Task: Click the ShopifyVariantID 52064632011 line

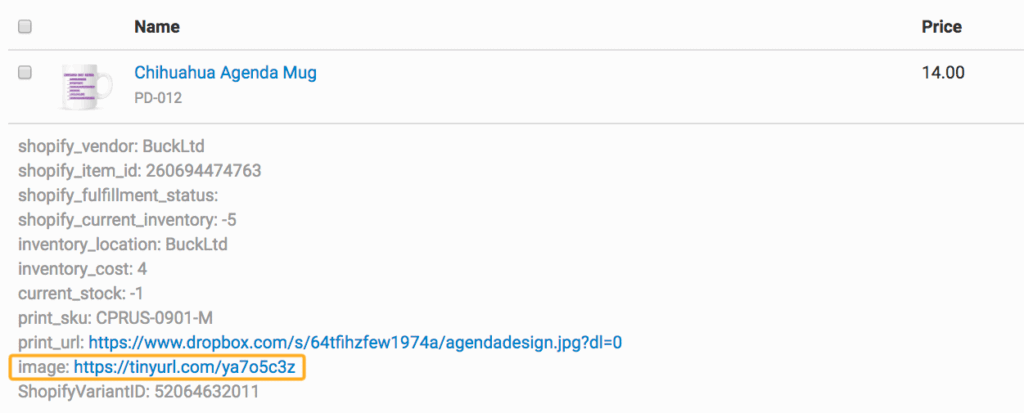Action: (x=138, y=392)
